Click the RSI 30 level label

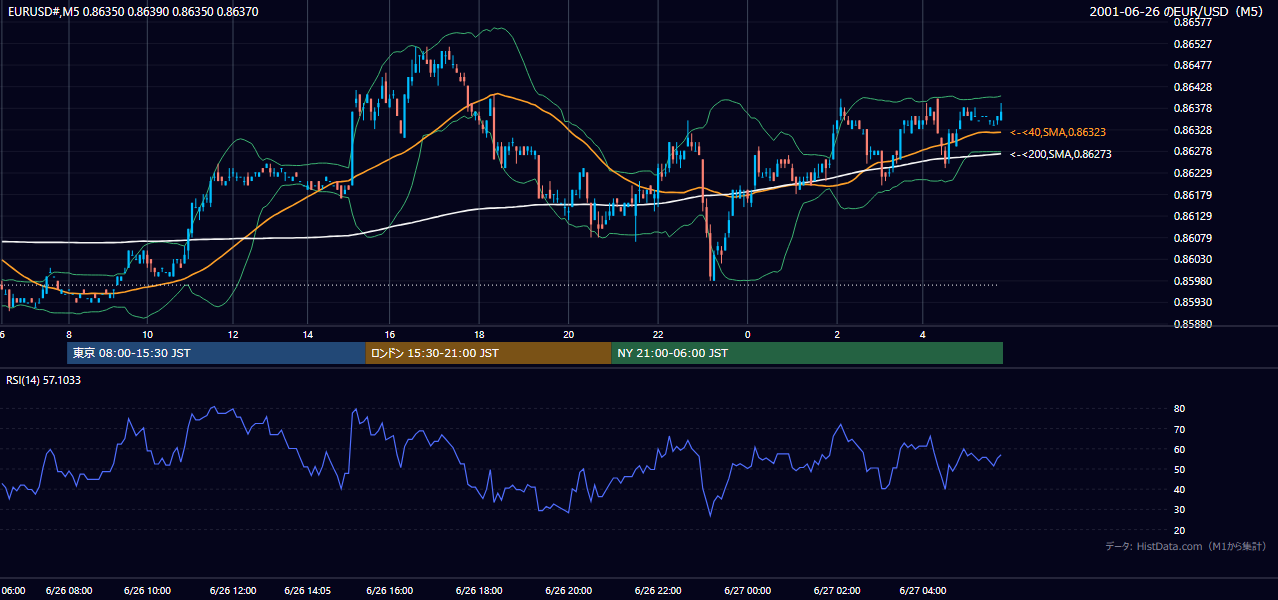click(1180, 510)
